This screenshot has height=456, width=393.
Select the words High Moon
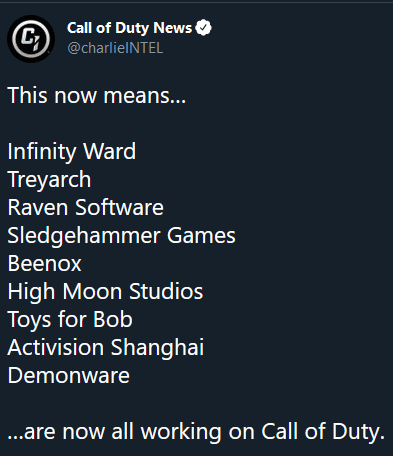[65, 292]
